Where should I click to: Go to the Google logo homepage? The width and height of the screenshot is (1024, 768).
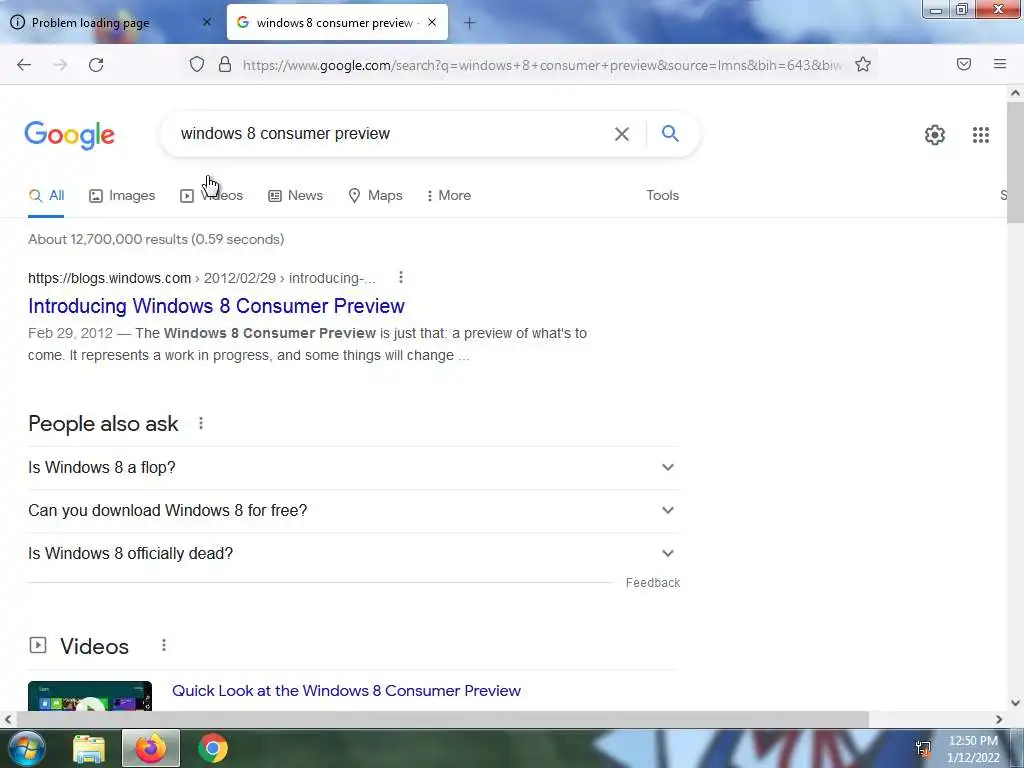[x=70, y=135]
